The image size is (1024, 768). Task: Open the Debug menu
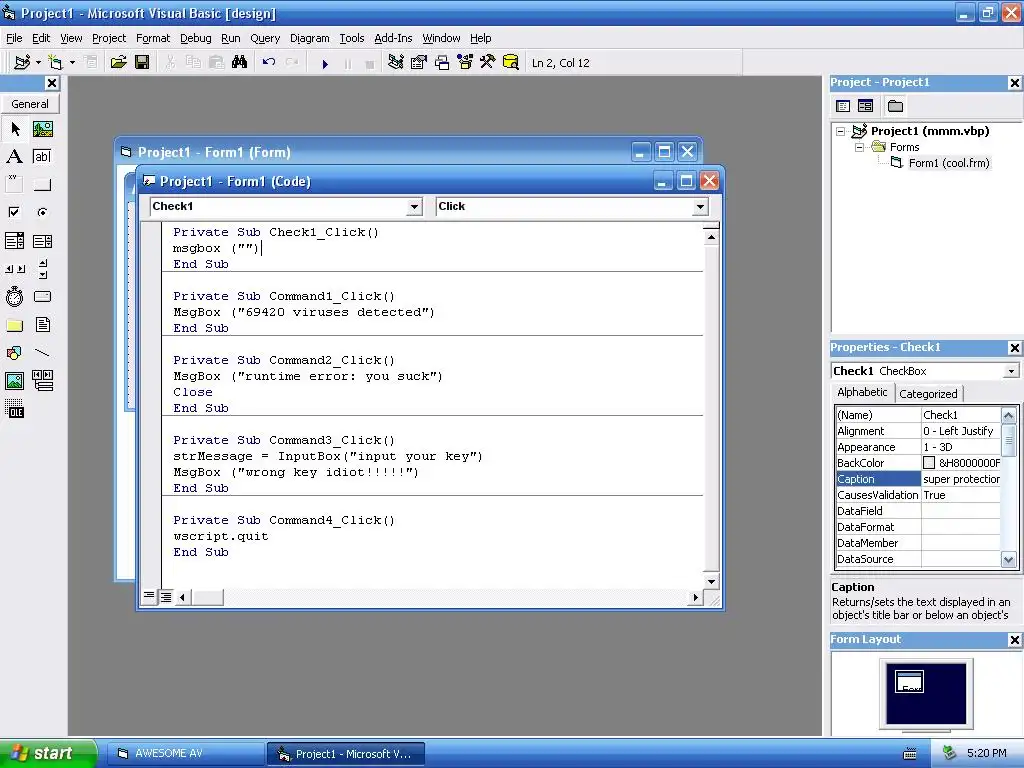point(195,38)
